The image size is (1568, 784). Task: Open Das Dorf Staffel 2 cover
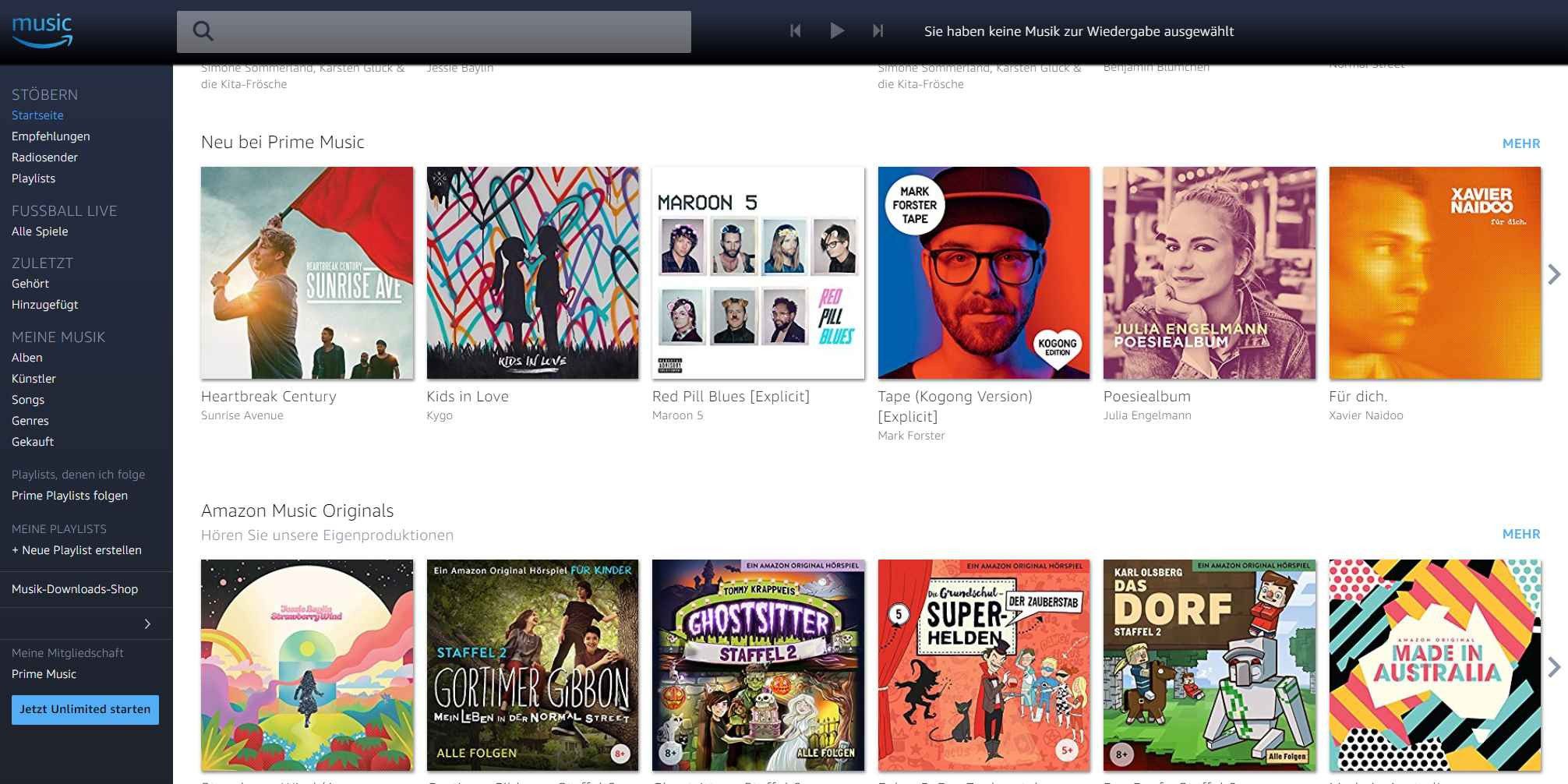(x=1210, y=666)
